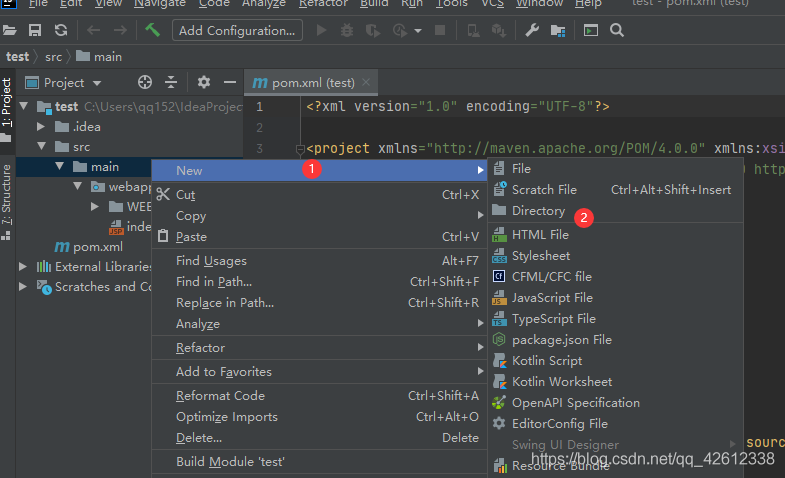Click the Synchronize refresh icon
This screenshot has height=478, width=785.
[x=61, y=31]
